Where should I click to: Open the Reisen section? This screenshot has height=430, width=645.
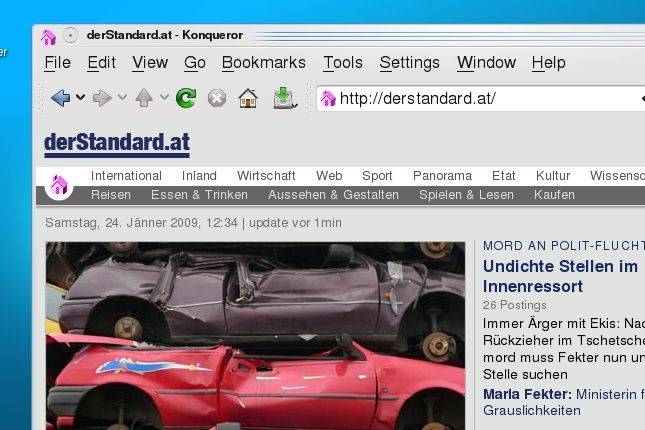[x=111, y=195]
